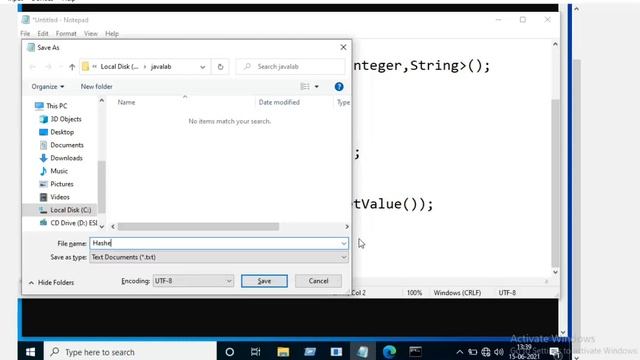Close the Save As dialog
The height and width of the screenshot is (360, 640).
pyautogui.click(x=343, y=47)
